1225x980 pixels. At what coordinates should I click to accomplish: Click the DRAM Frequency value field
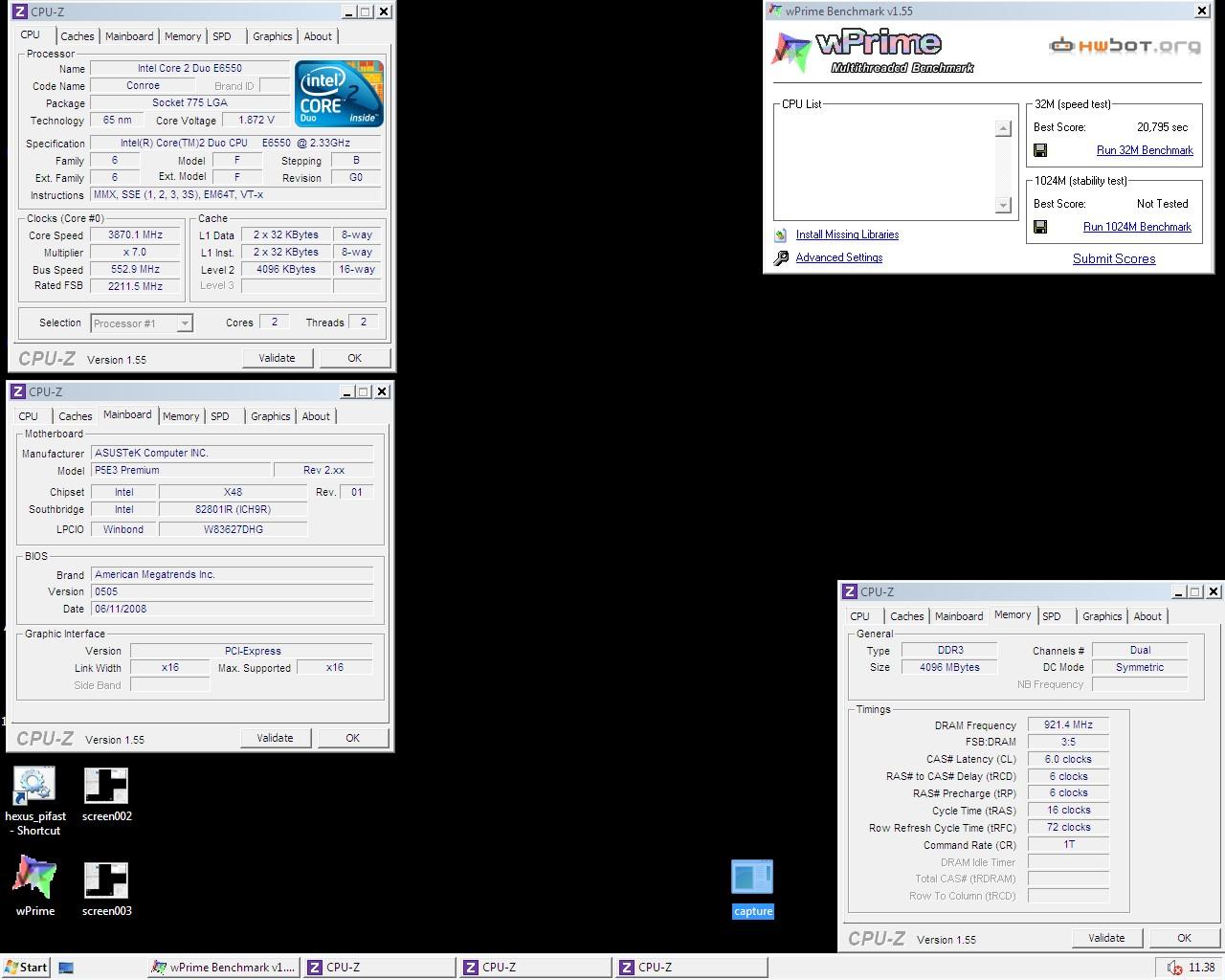click(x=1068, y=724)
